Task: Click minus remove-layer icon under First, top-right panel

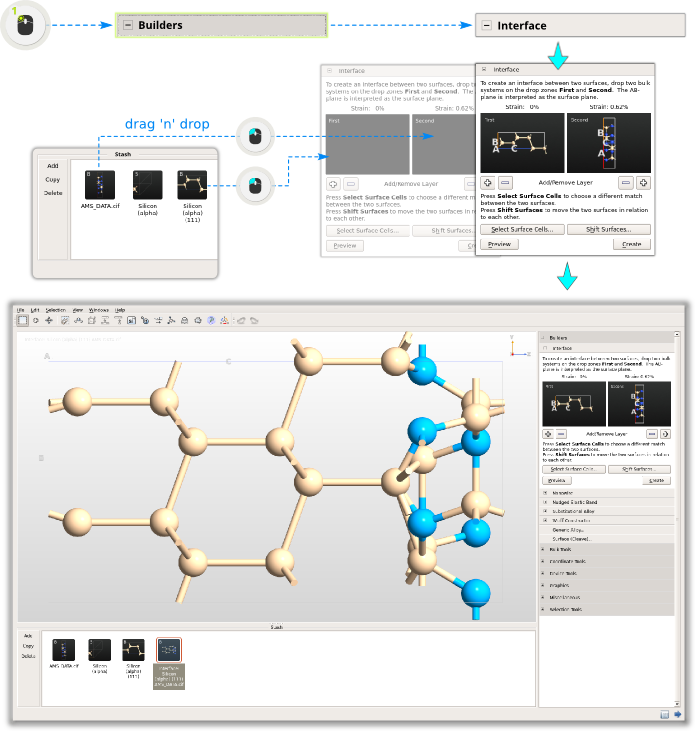Action: click(505, 183)
